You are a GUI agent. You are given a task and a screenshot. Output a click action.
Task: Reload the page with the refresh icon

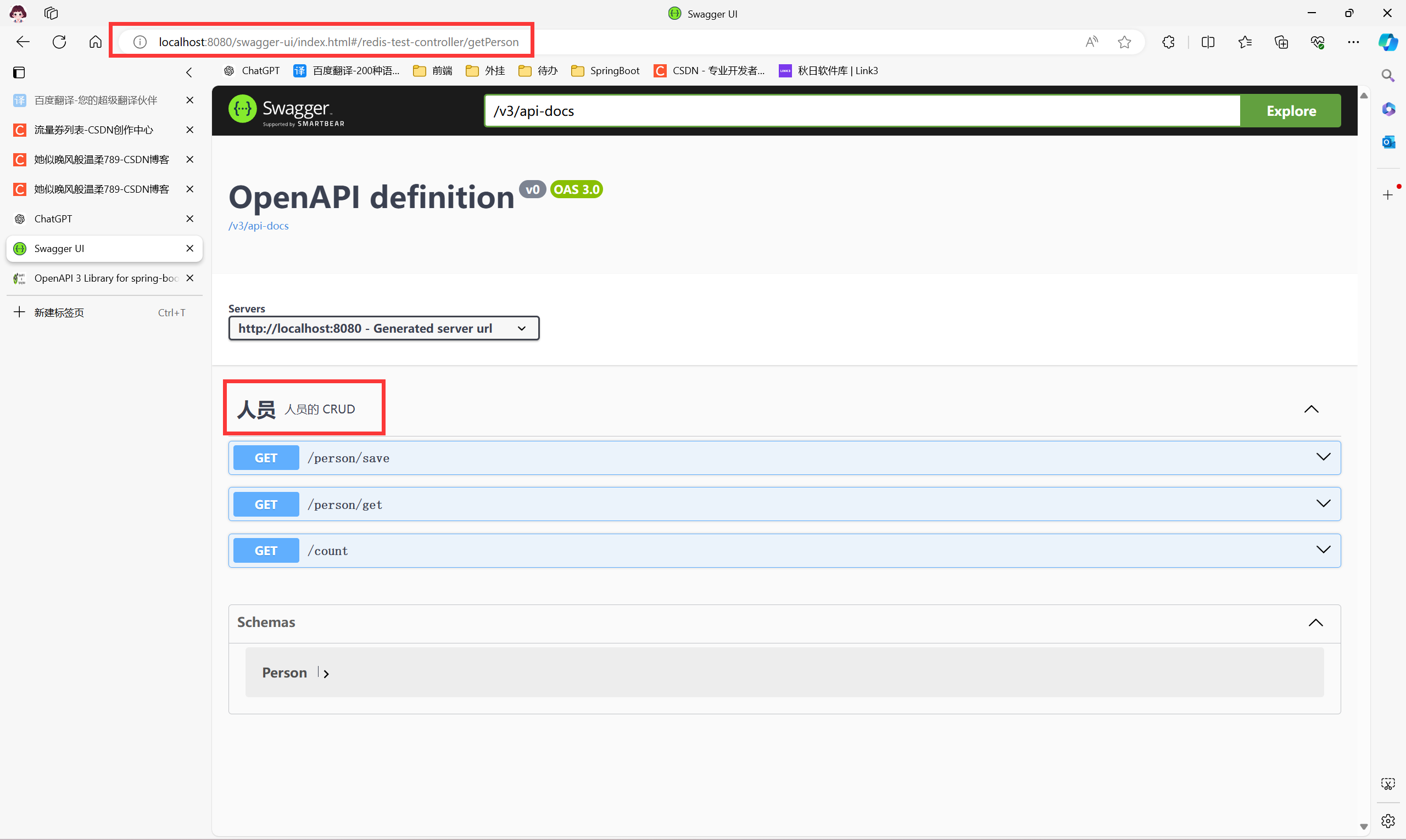(x=59, y=42)
